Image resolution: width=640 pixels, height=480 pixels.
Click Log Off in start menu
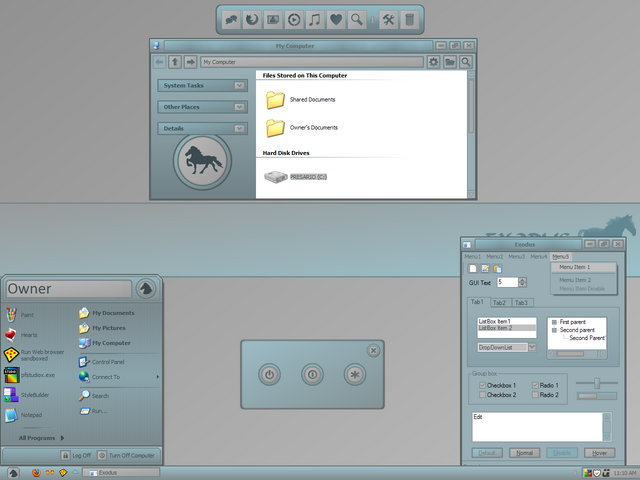point(76,455)
